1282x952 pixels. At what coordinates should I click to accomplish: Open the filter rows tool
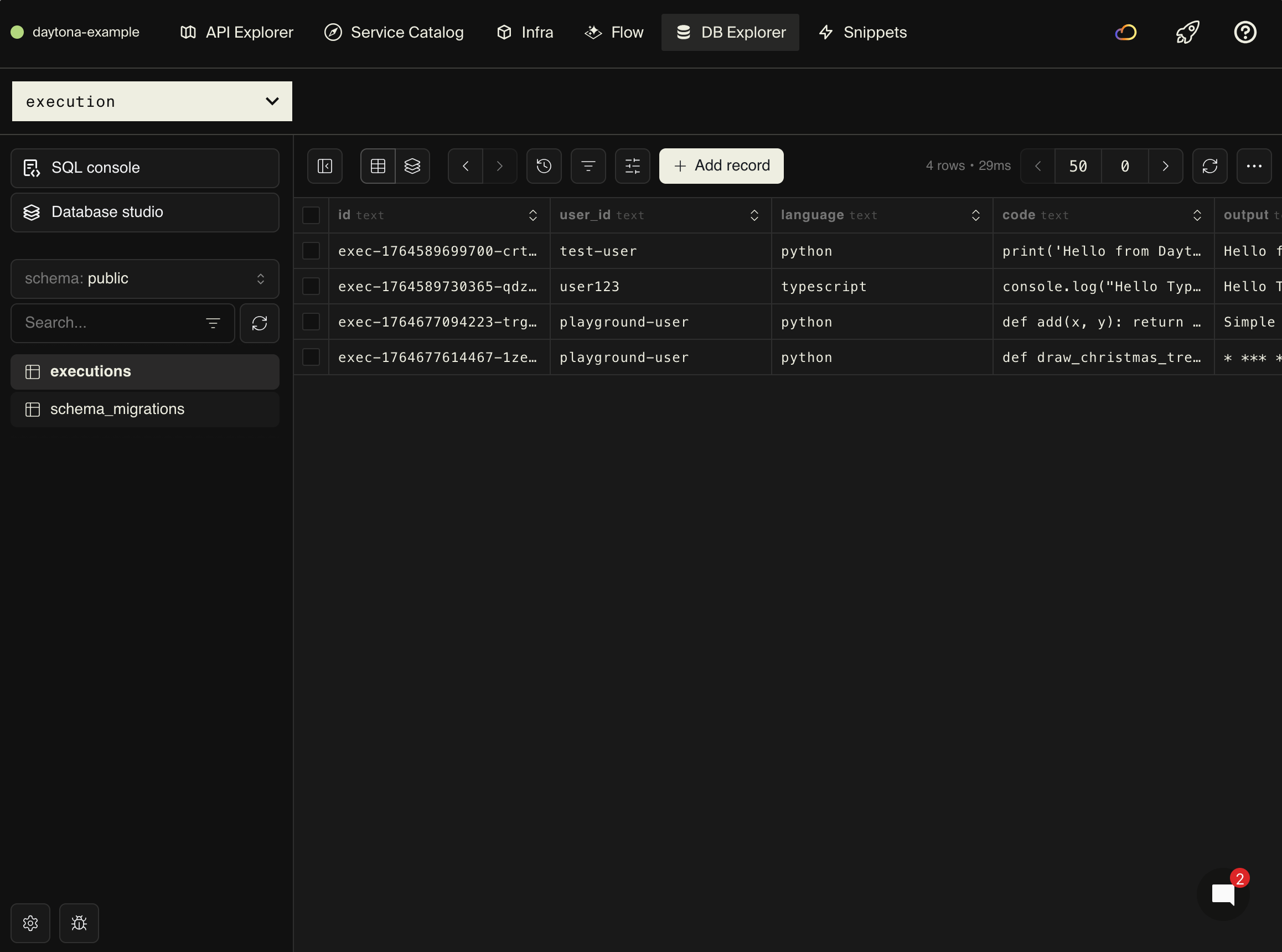588,166
